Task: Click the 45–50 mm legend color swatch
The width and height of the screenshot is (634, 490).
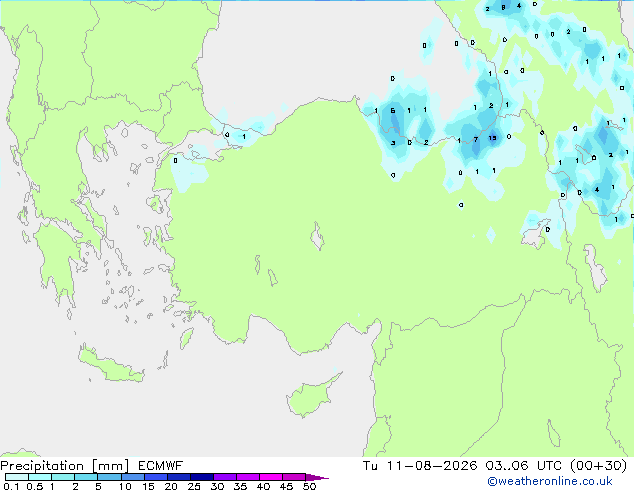Action: 294,477
